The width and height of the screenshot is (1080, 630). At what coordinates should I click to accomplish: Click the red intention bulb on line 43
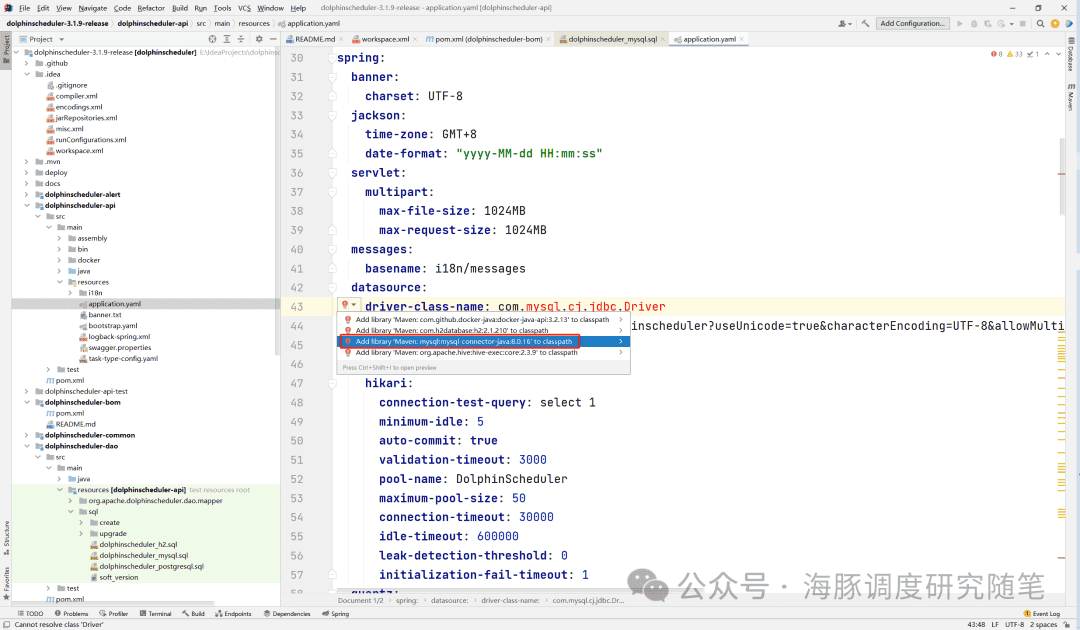tap(345, 306)
